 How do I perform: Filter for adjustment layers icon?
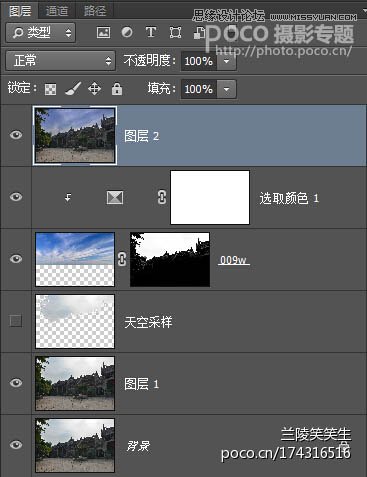(x=127, y=32)
